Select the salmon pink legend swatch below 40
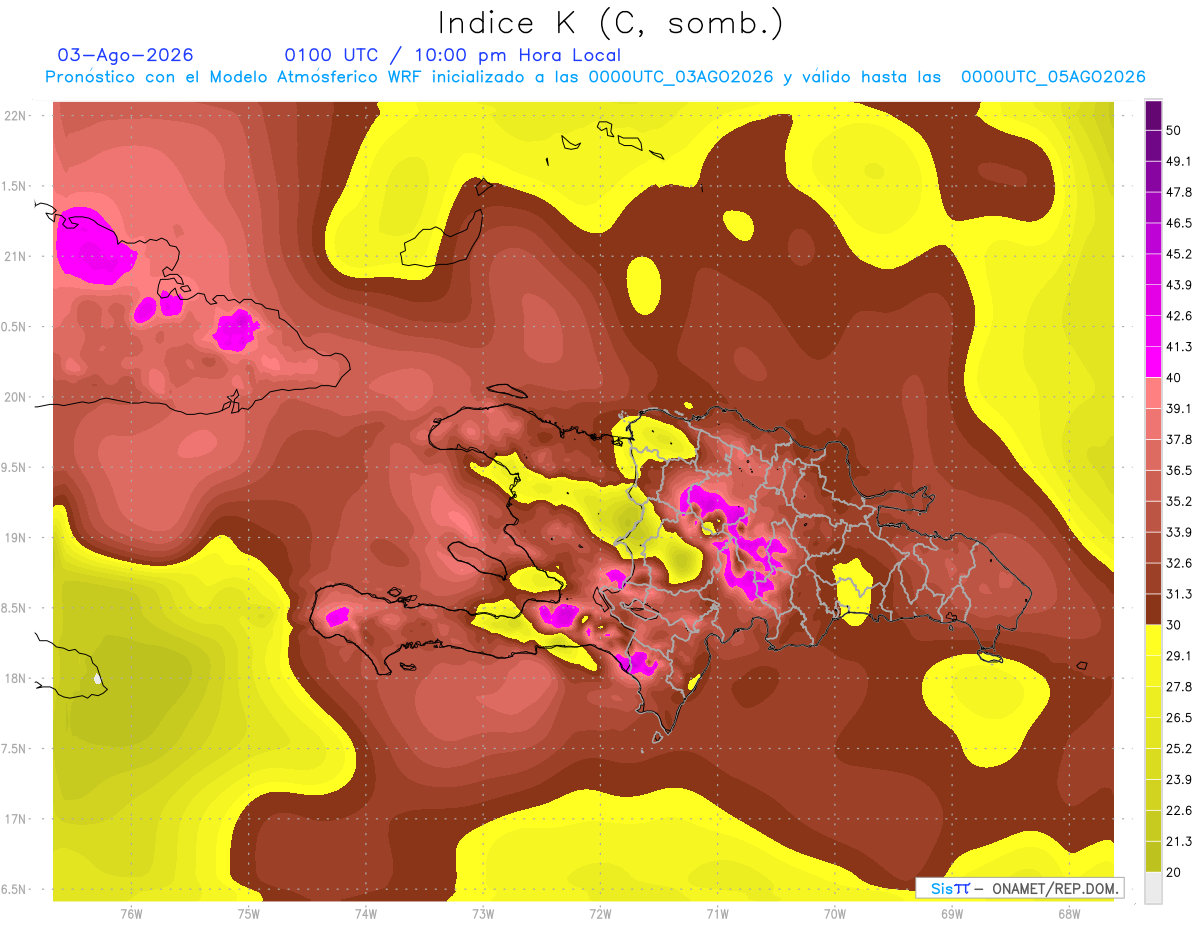 pyautogui.click(x=1153, y=391)
